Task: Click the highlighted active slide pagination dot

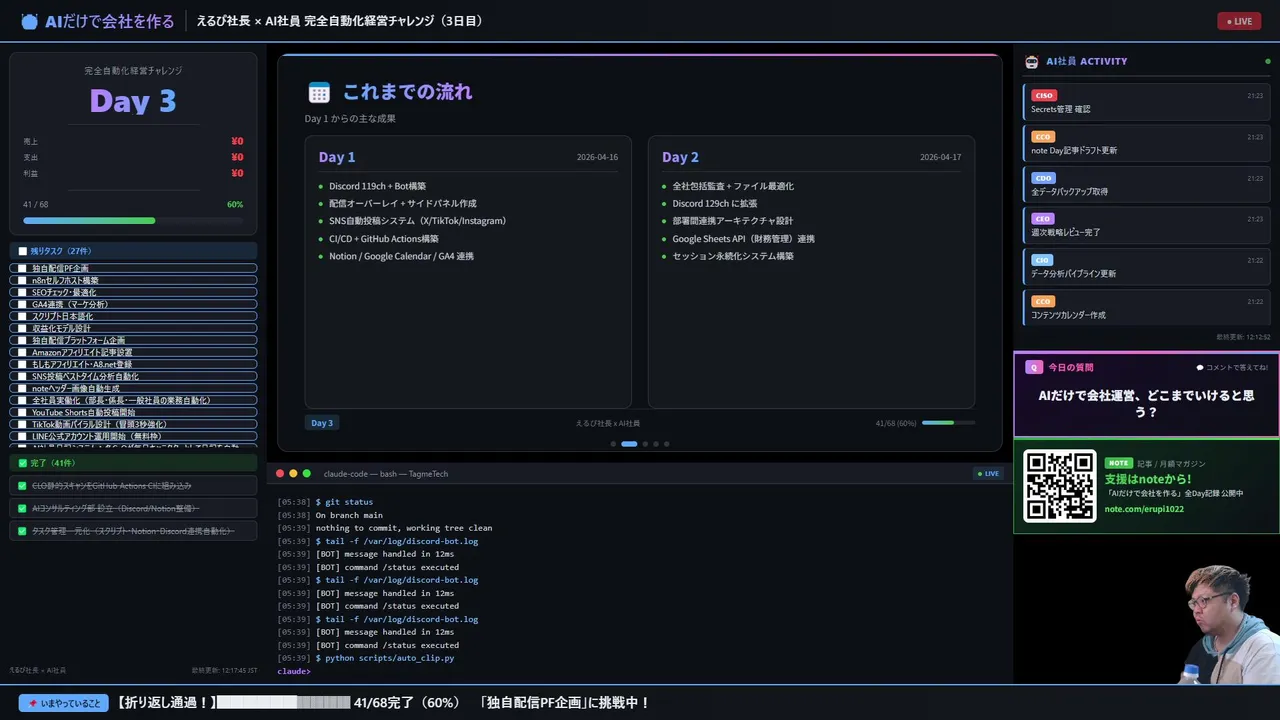Action: pyautogui.click(x=629, y=443)
